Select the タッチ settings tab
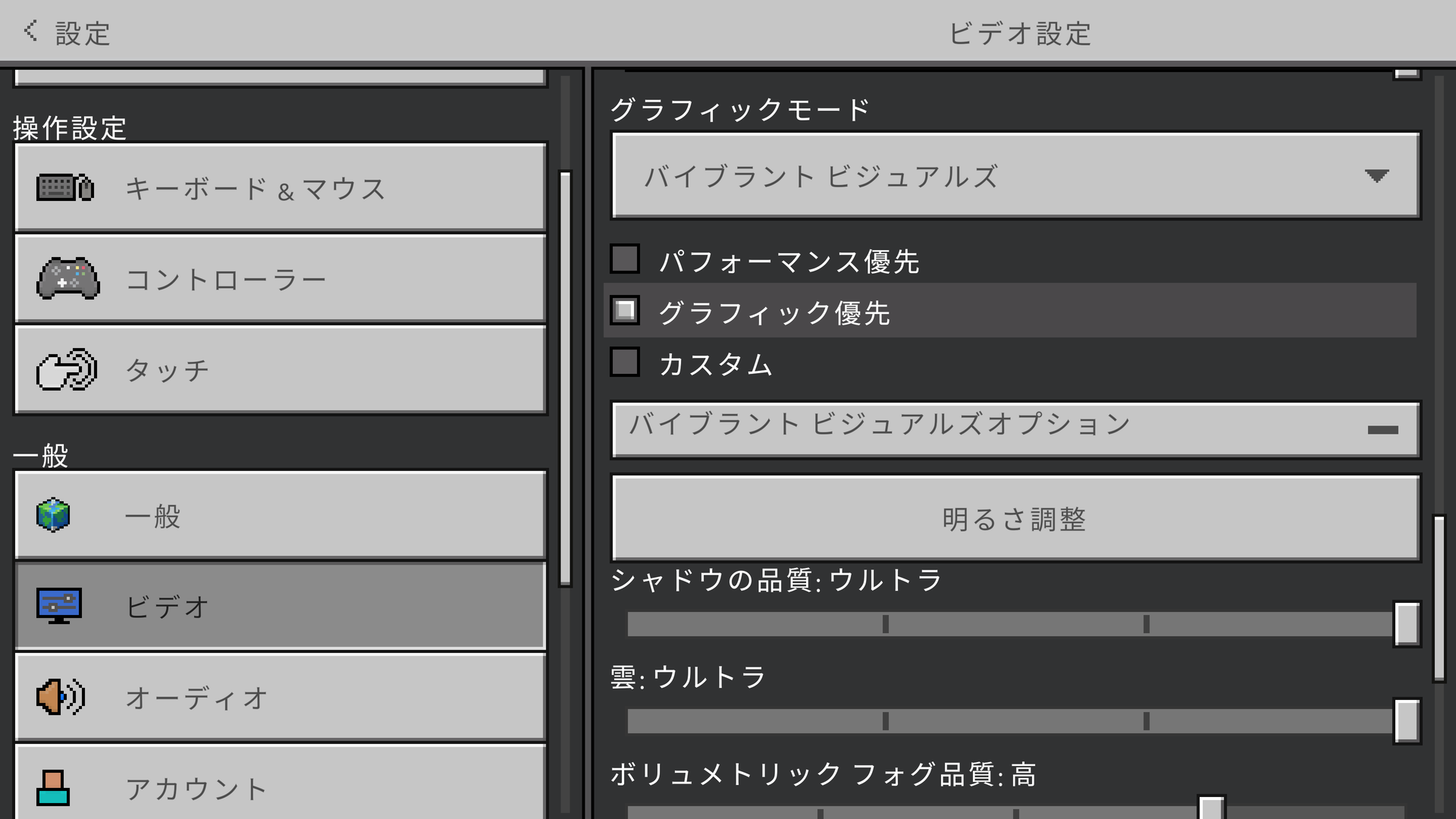Screen dimensions: 1456x819 pyautogui.click(x=281, y=369)
